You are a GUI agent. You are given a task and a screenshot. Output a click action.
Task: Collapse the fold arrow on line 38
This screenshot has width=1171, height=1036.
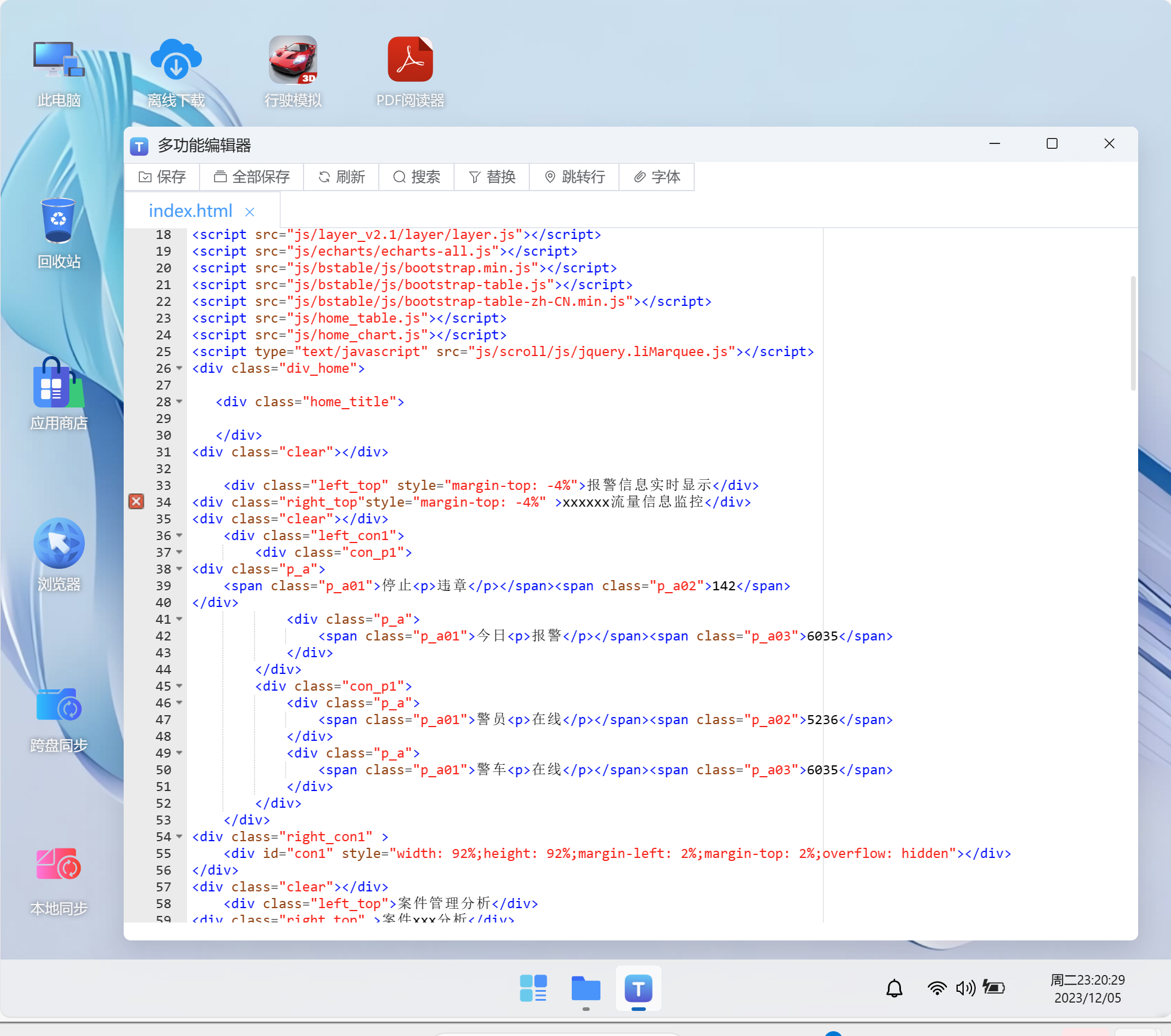point(179,569)
